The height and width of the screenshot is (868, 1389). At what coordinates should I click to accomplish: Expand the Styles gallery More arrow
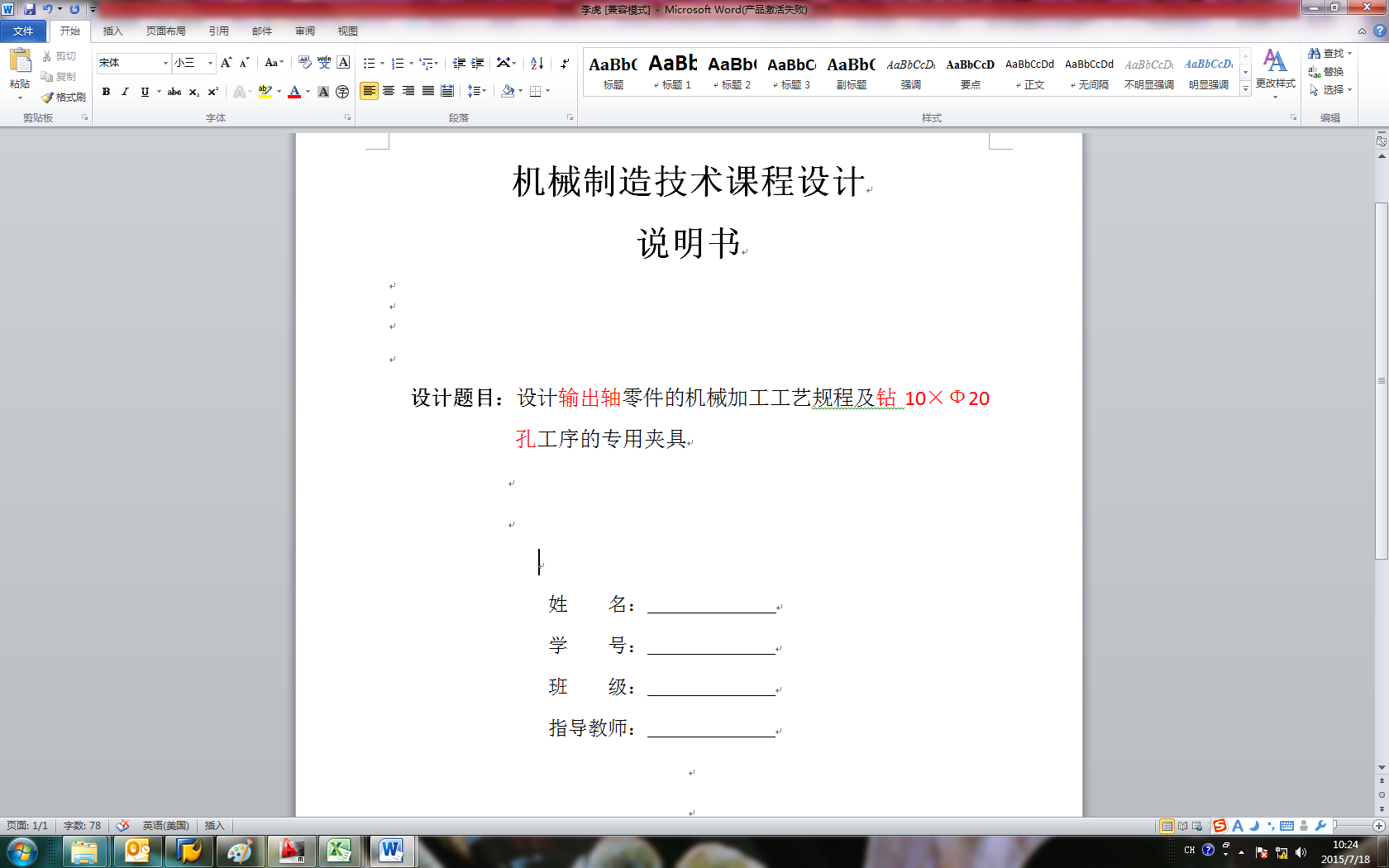click(1245, 88)
